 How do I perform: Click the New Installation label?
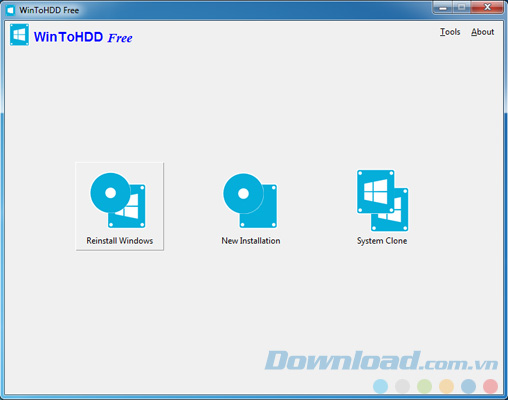pos(251,241)
